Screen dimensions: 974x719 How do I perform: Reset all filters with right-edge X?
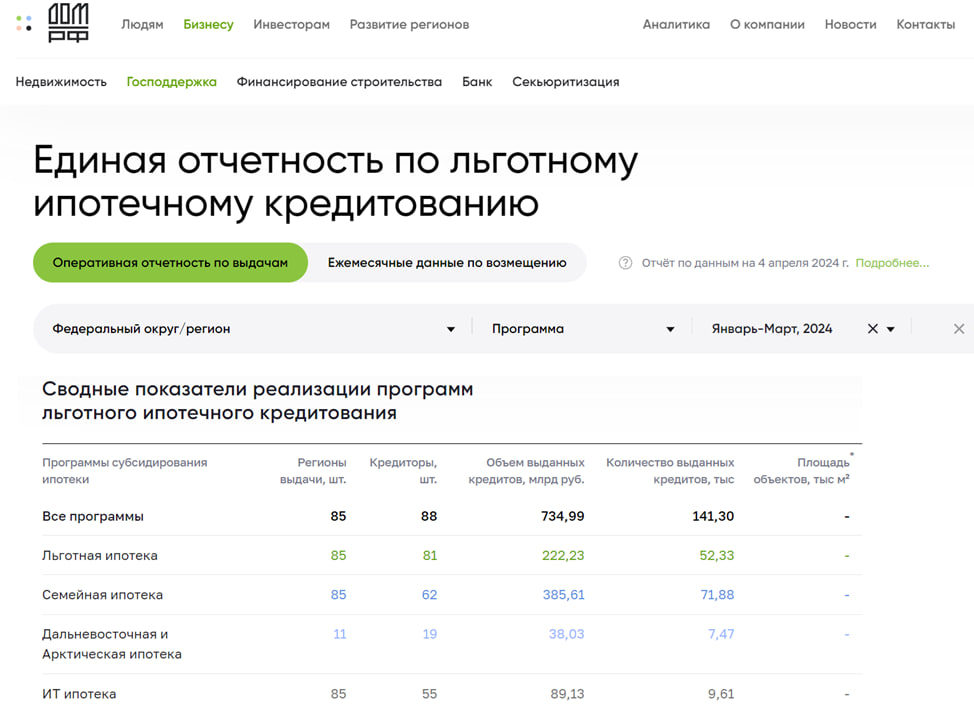click(959, 329)
